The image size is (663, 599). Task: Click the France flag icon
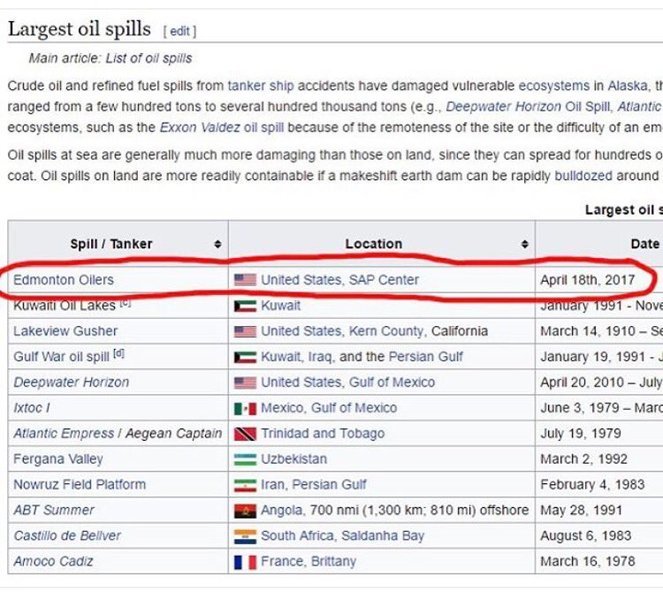[x=245, y=562]
